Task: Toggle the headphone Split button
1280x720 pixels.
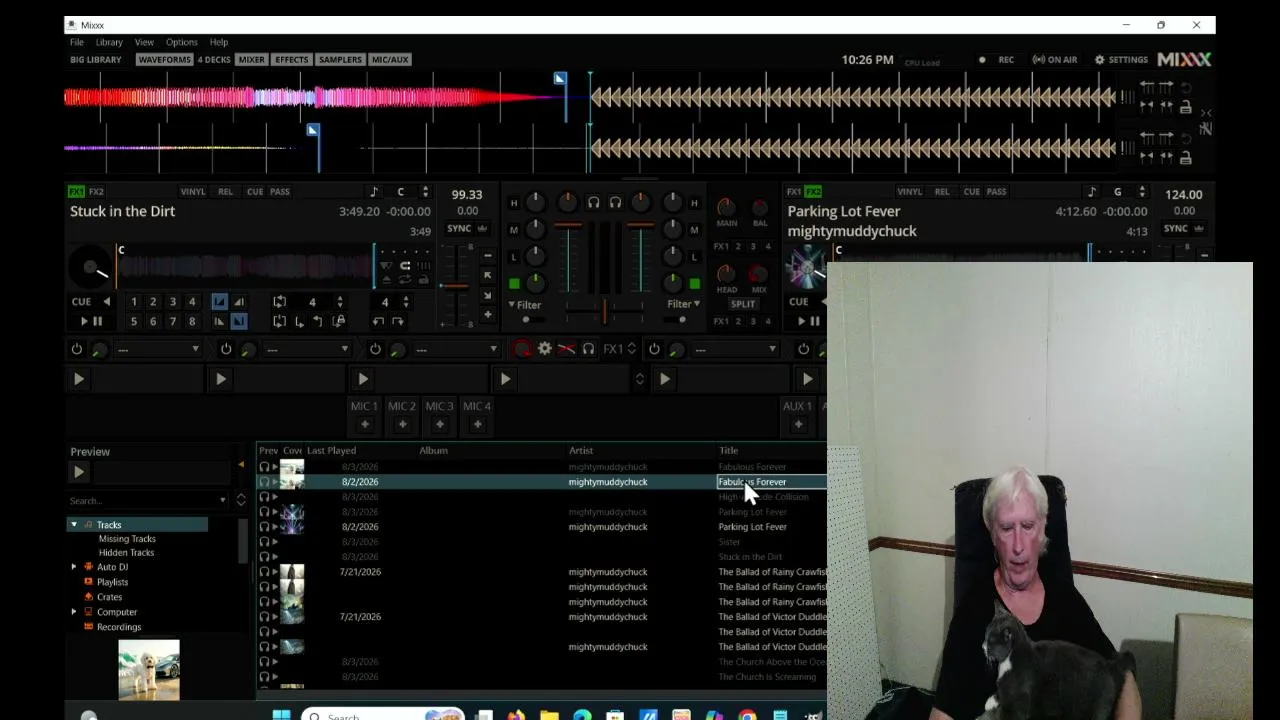Action: coord(743,304)
